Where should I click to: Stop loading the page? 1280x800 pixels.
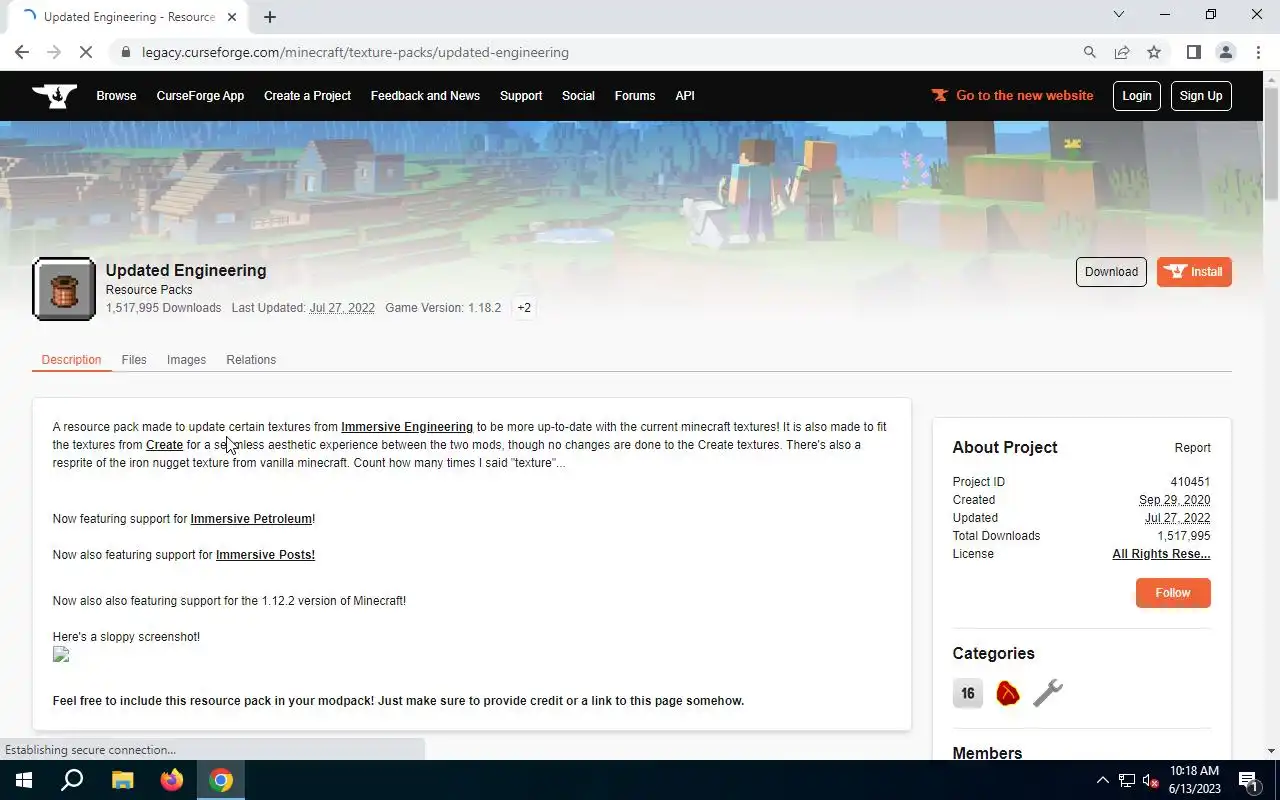click(x=86, y=52)
